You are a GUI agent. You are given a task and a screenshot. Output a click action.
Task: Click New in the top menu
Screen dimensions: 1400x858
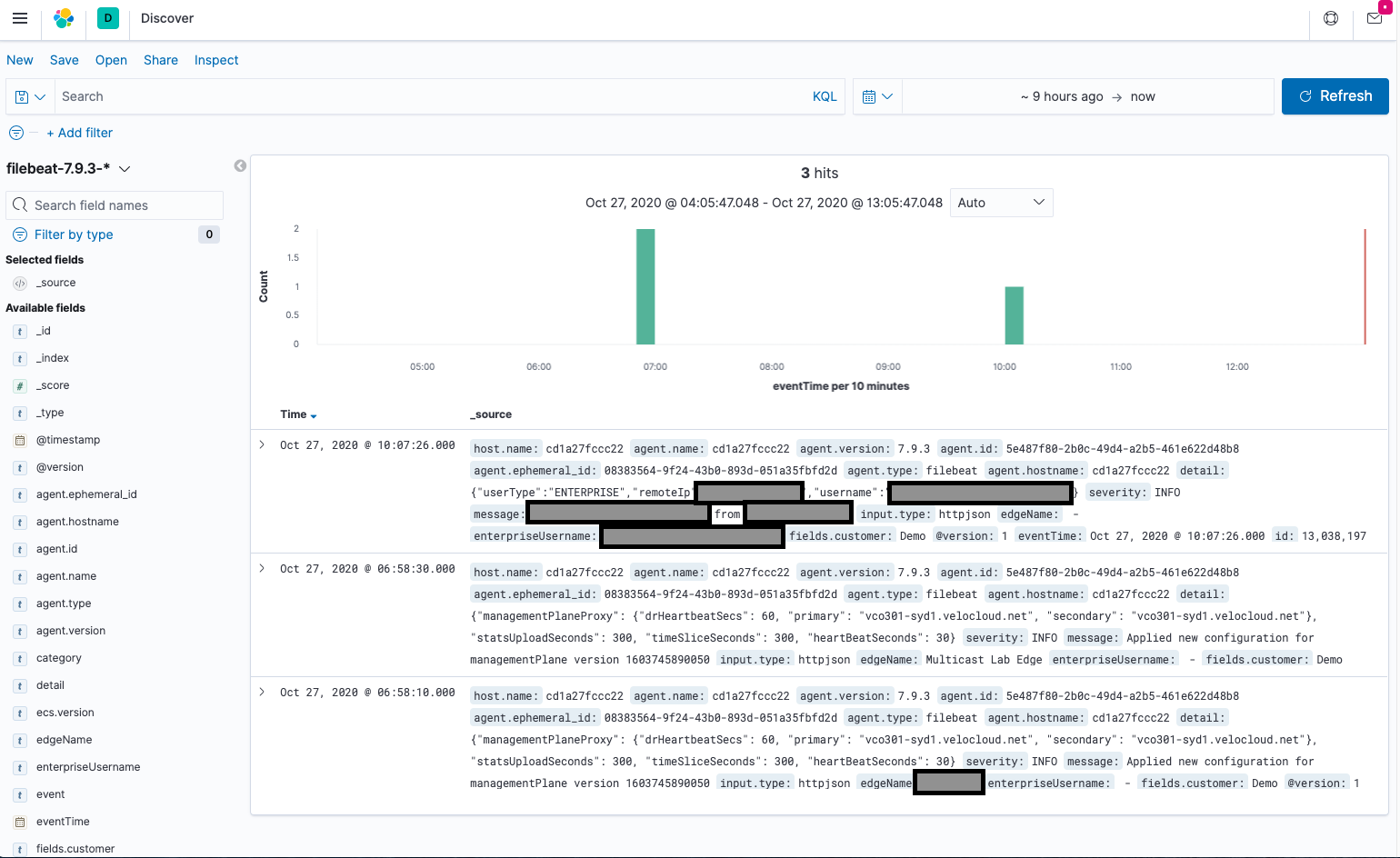click(20, 60)
